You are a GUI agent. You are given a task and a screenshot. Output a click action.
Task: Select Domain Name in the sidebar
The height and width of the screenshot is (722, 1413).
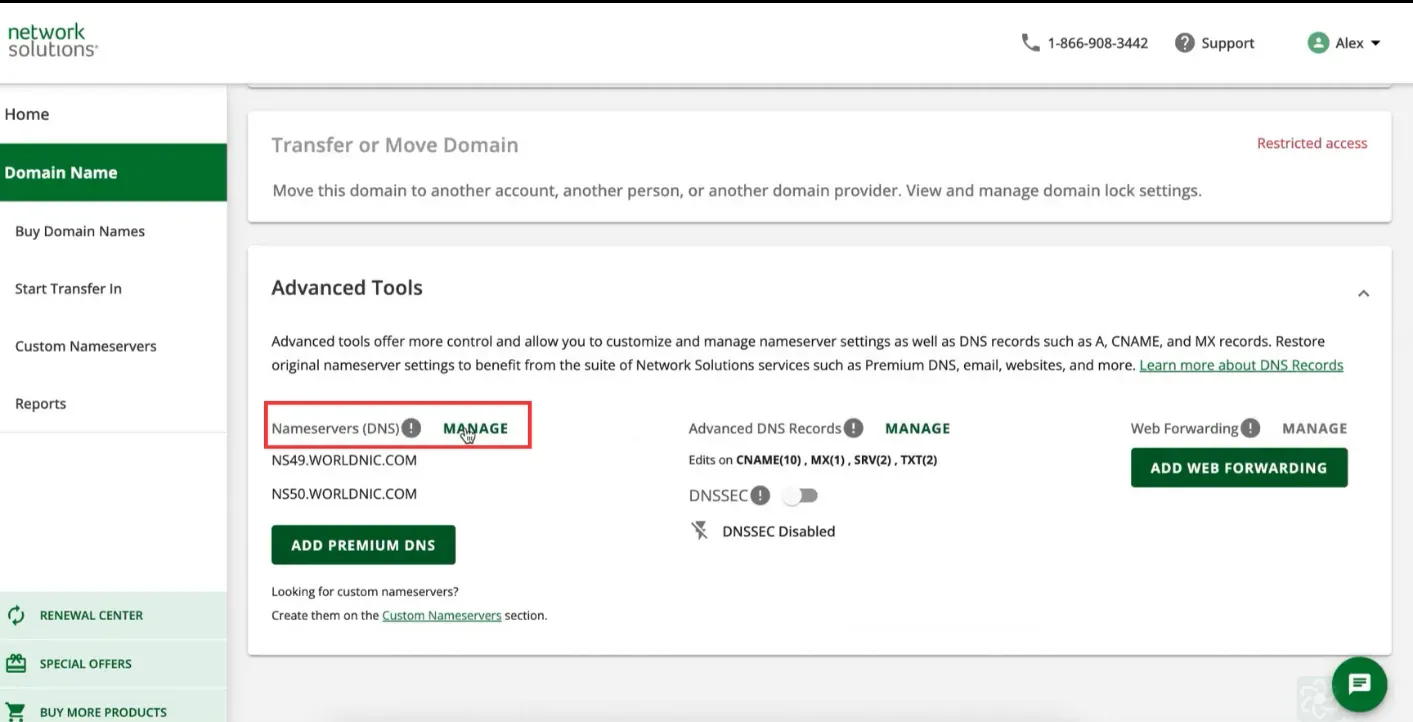(113, 172)
